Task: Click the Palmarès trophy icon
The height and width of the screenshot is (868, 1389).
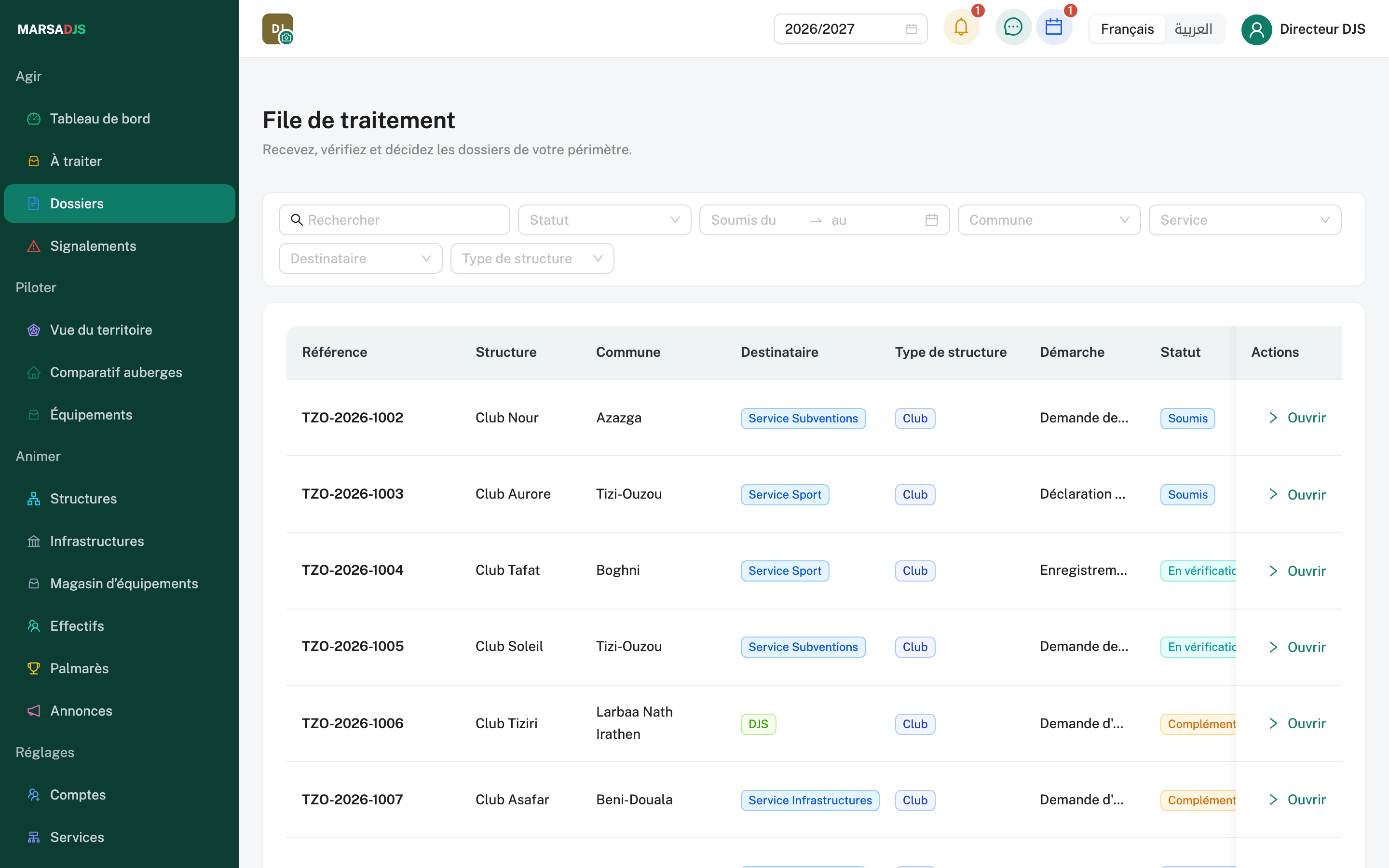Action: pyautogui.click(x=34, y=668)
